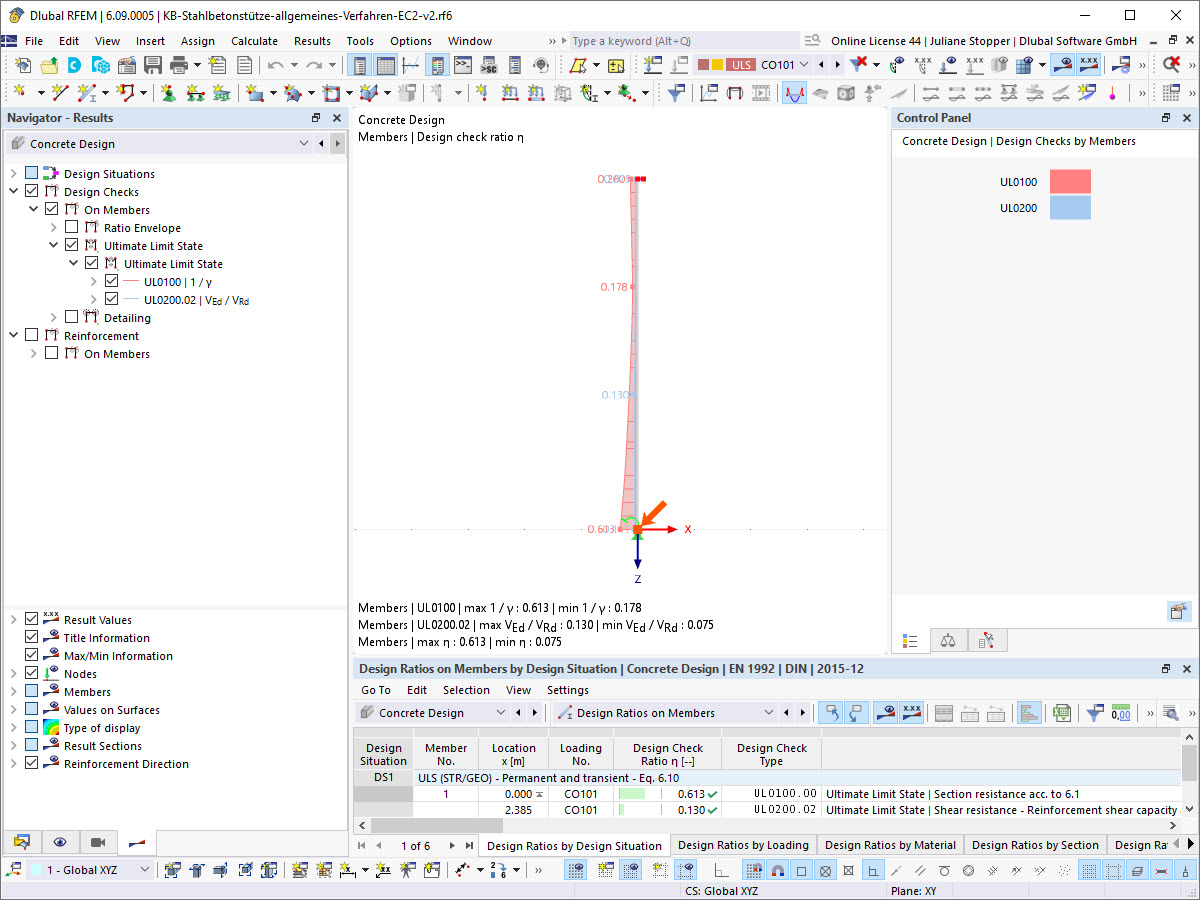Click the Undo icon
The width and height of the screenshot is (1200, 900).
(275, 63)
